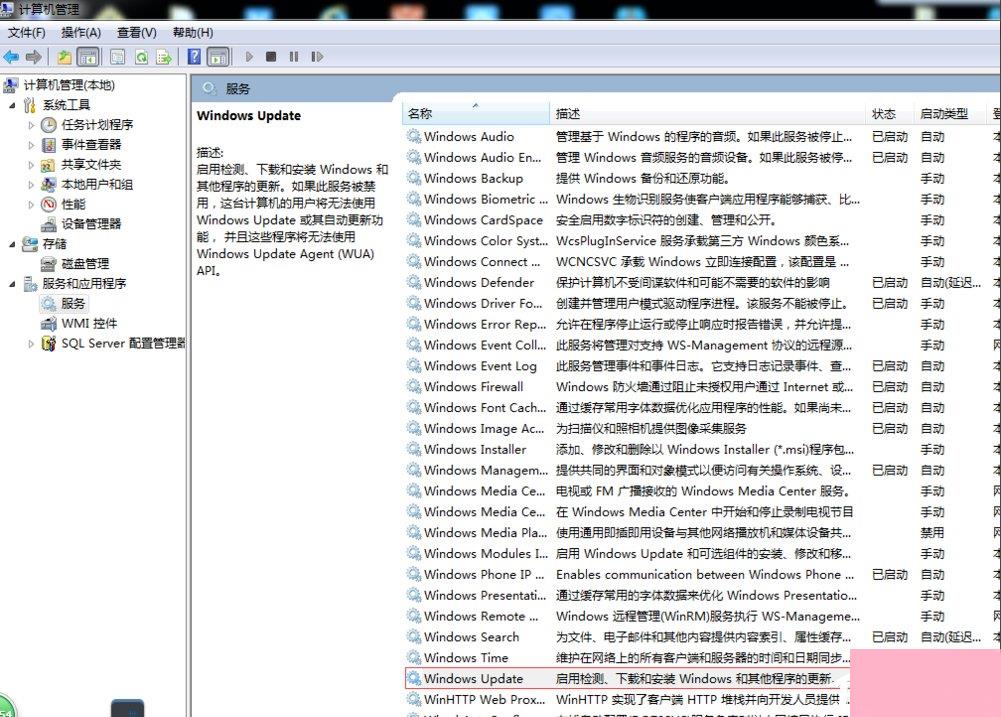Select the Windows Time service
This screenshot has height=717, width=1001.
[629, 657]
